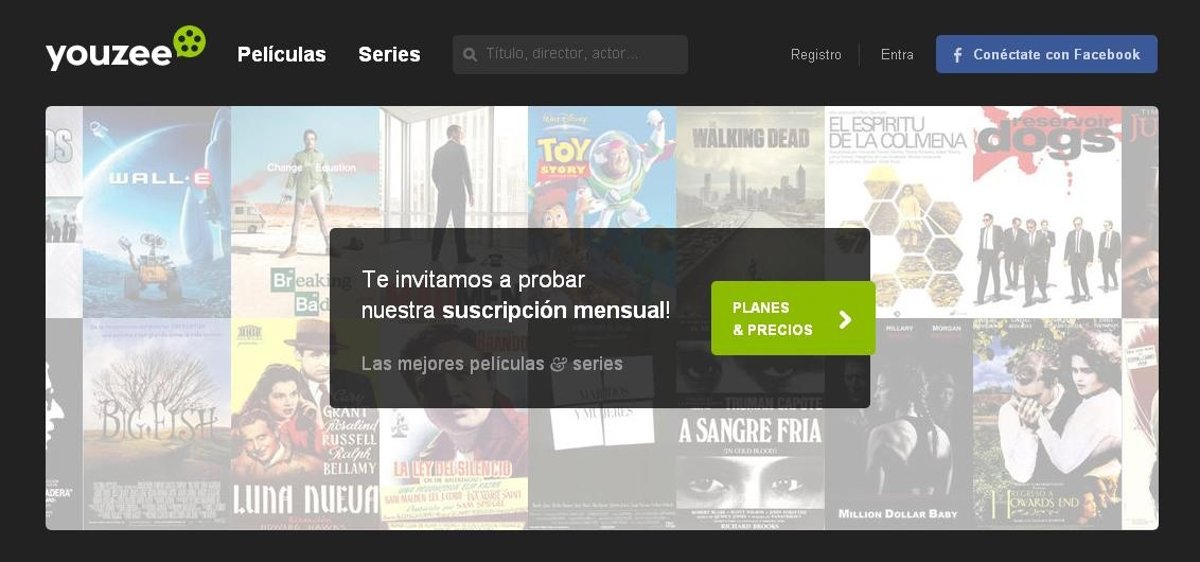Choose the Toy Story poster
1200x562 pixels.
click(x=602, y=168)
